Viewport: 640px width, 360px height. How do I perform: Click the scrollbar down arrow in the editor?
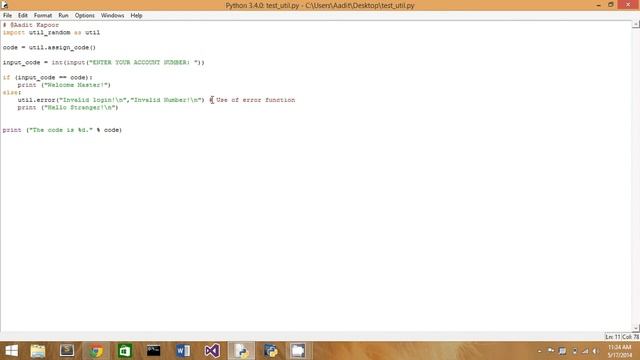[636, 328]
